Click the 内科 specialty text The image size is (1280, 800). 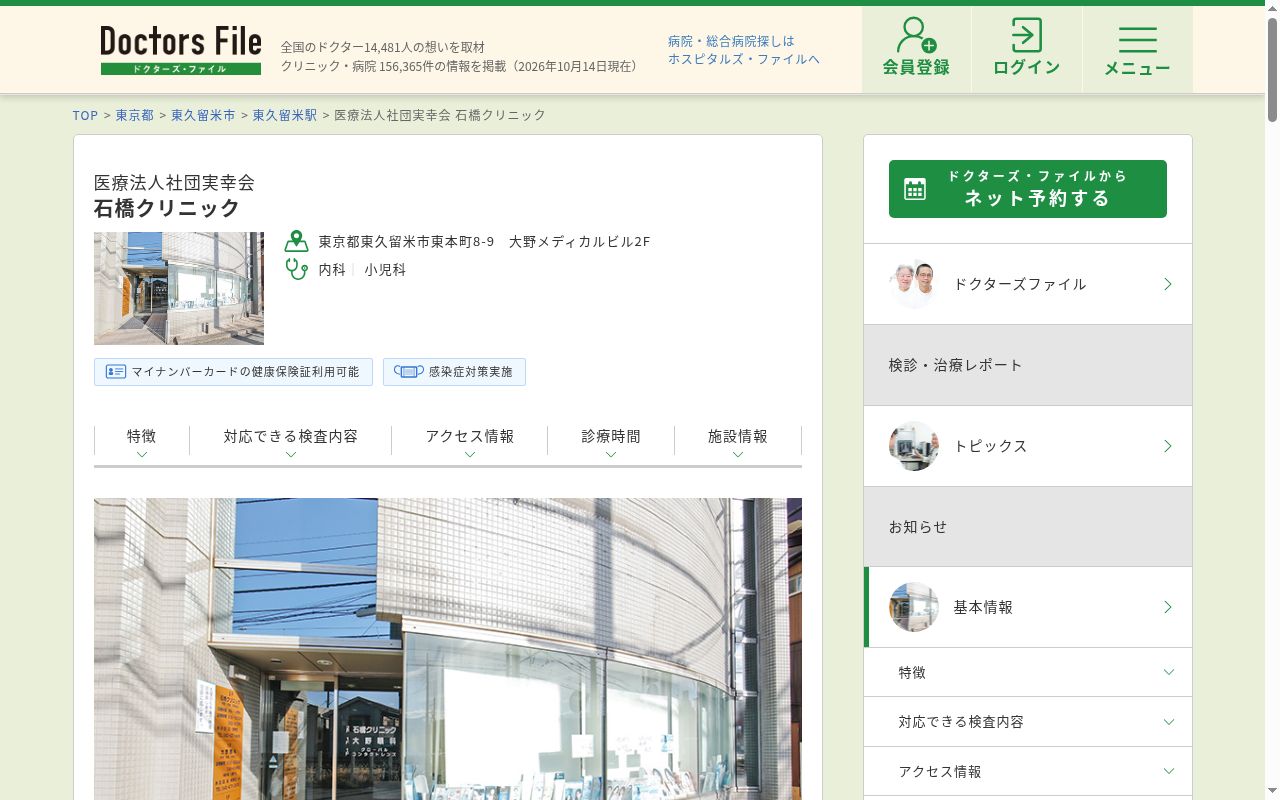pyautogui.click(x=333, y=269)
